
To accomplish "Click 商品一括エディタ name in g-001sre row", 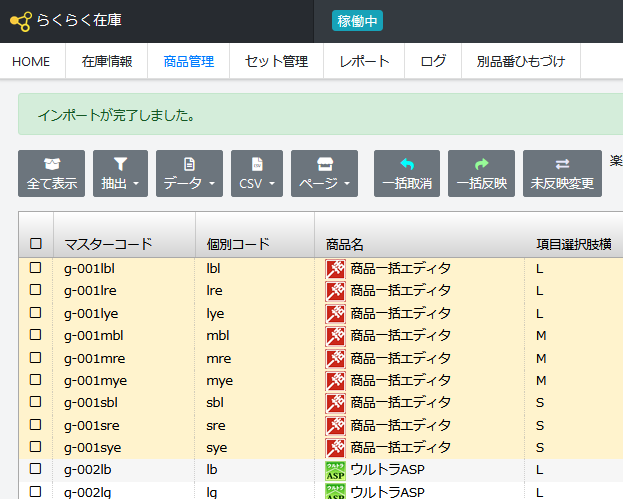I will coord(400,426).
